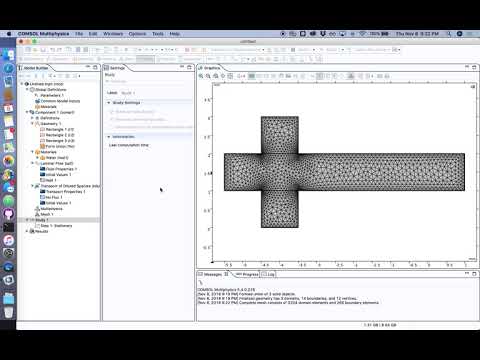Viewport: 480px width, 360px height.
Task: Open Spotlight search in the menu bar
Action: point(449,34)
